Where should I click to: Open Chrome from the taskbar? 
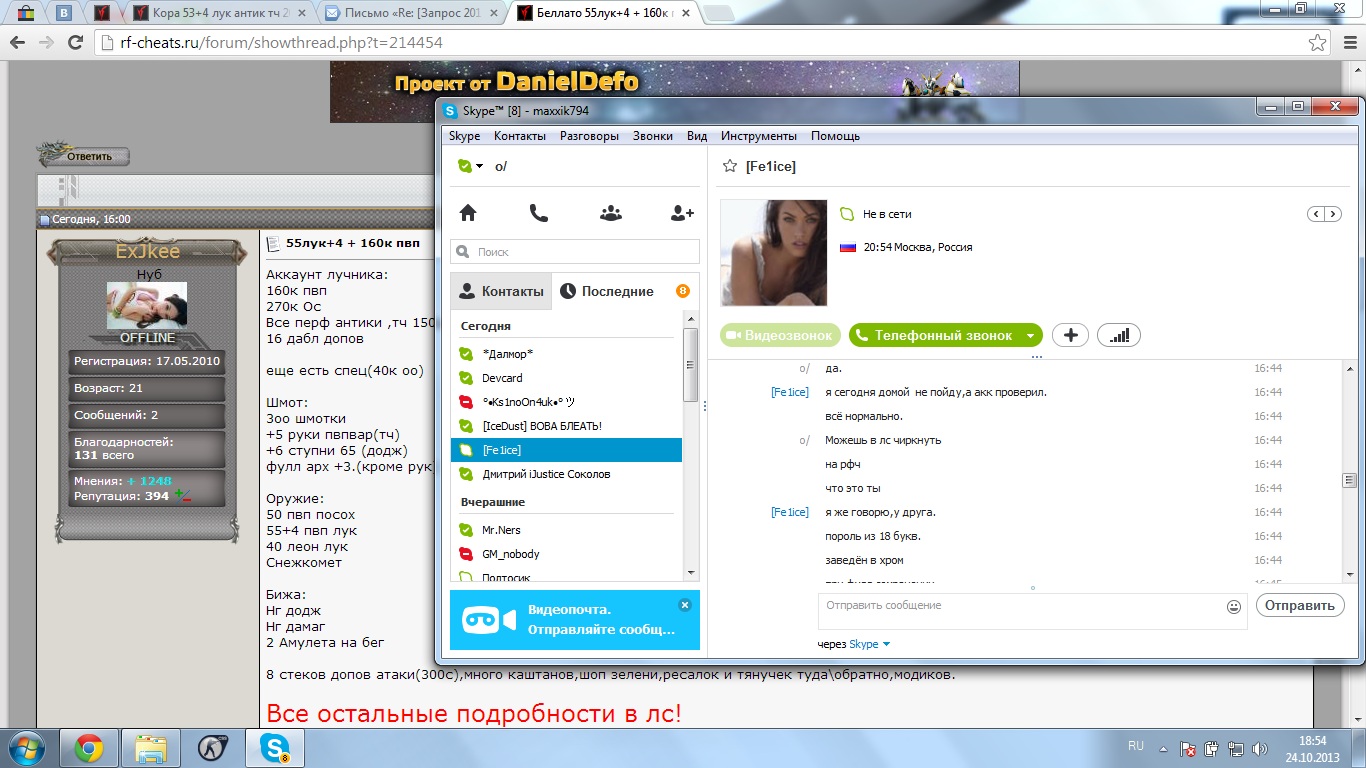tap(88, 748)
